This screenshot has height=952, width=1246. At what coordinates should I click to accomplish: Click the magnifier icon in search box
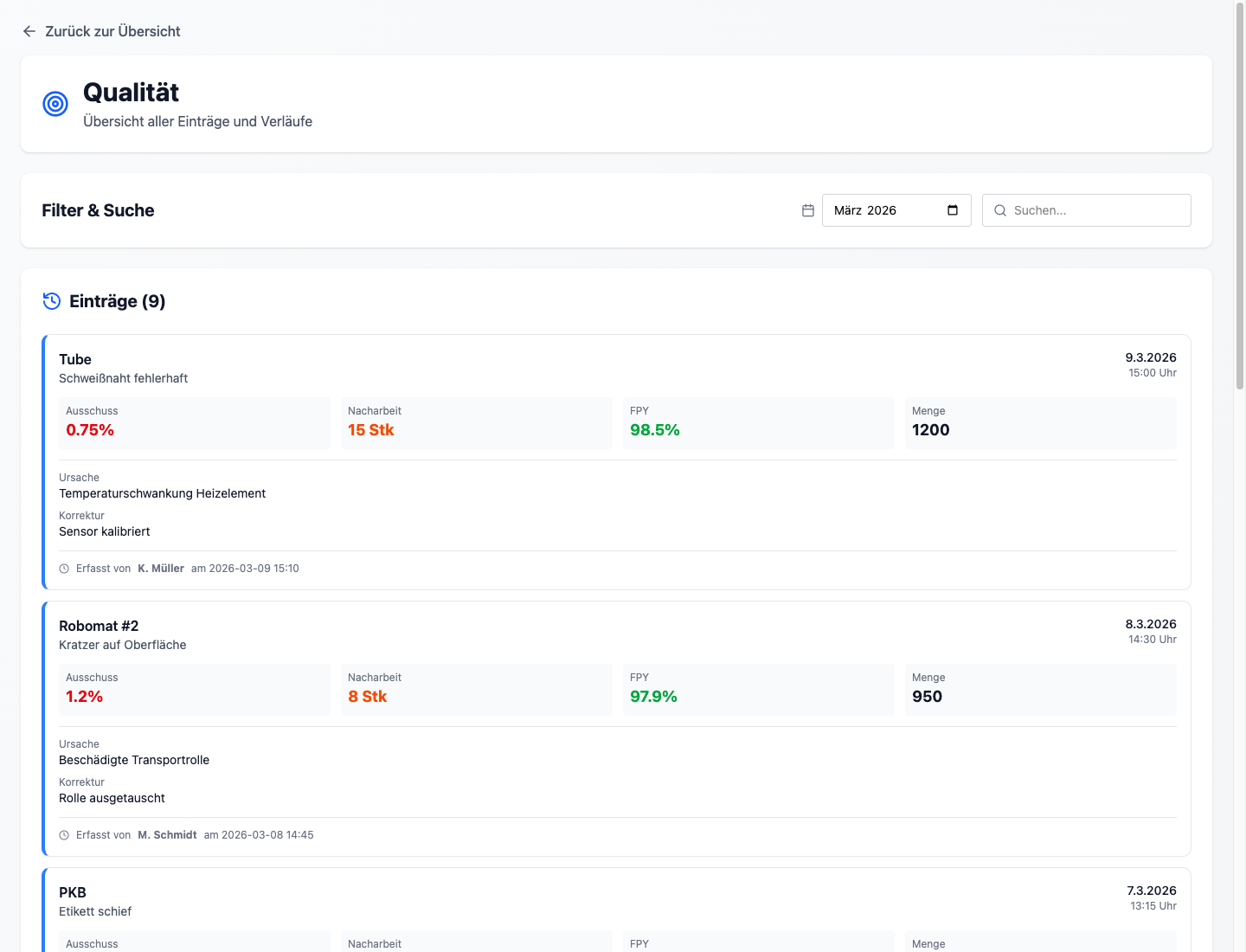click(x=1000, y=210)
